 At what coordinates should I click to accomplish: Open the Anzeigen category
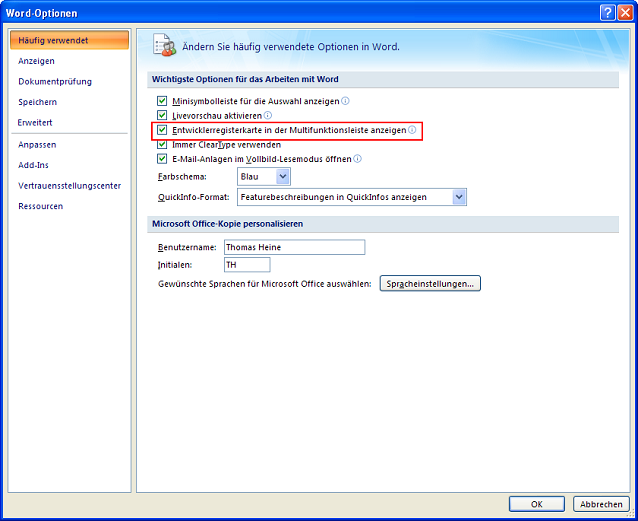point(36,61)
